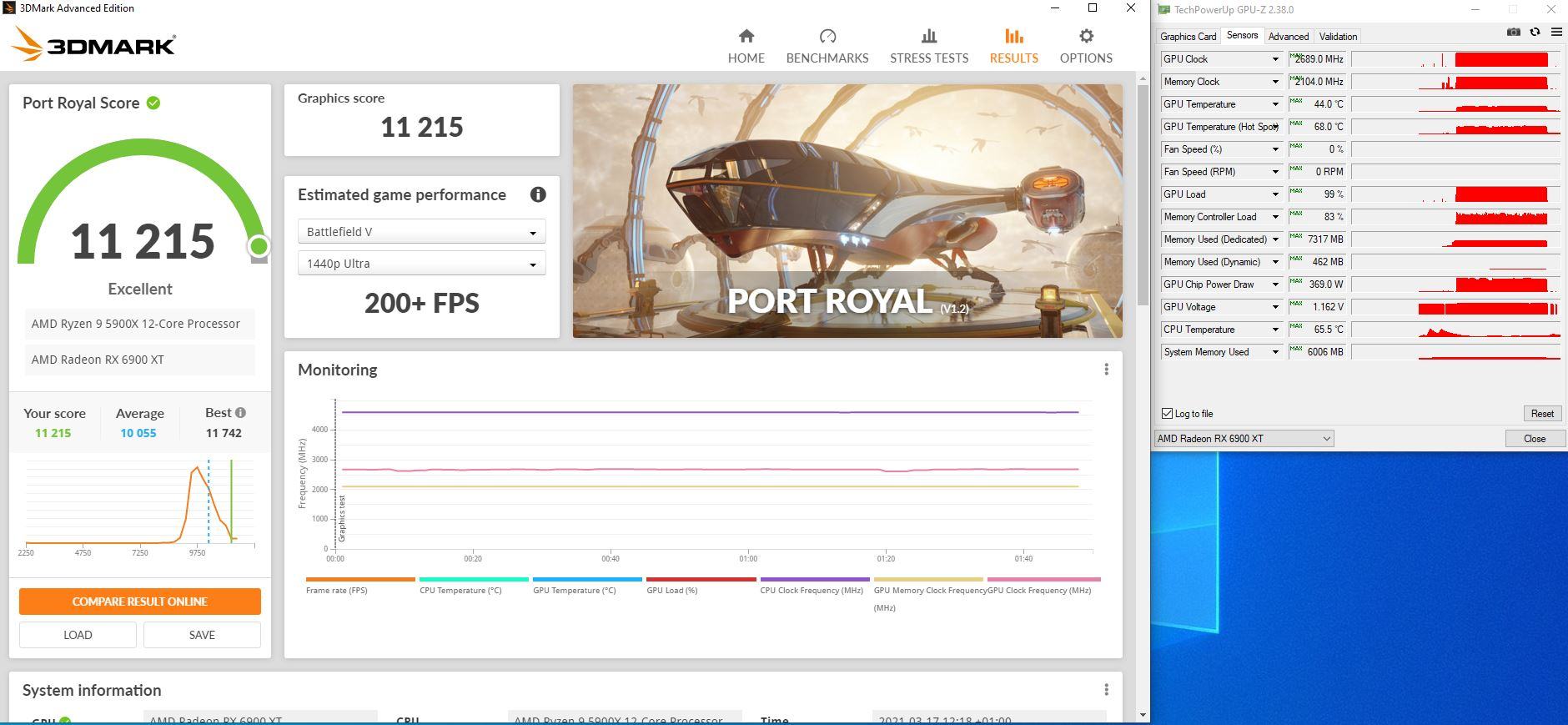The height and width of the screenshot is (725, 1568).
Task: Switch to the Graphics Card tab
Action: [x=1188, y=37]
